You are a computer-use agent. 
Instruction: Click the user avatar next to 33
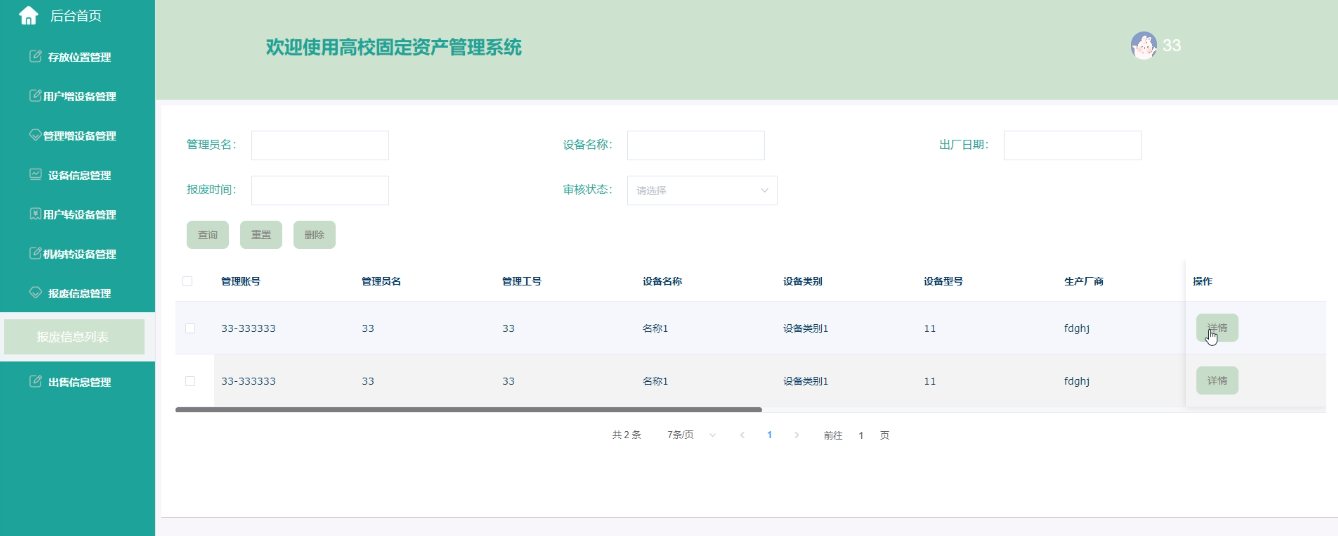pos(1144,45)
